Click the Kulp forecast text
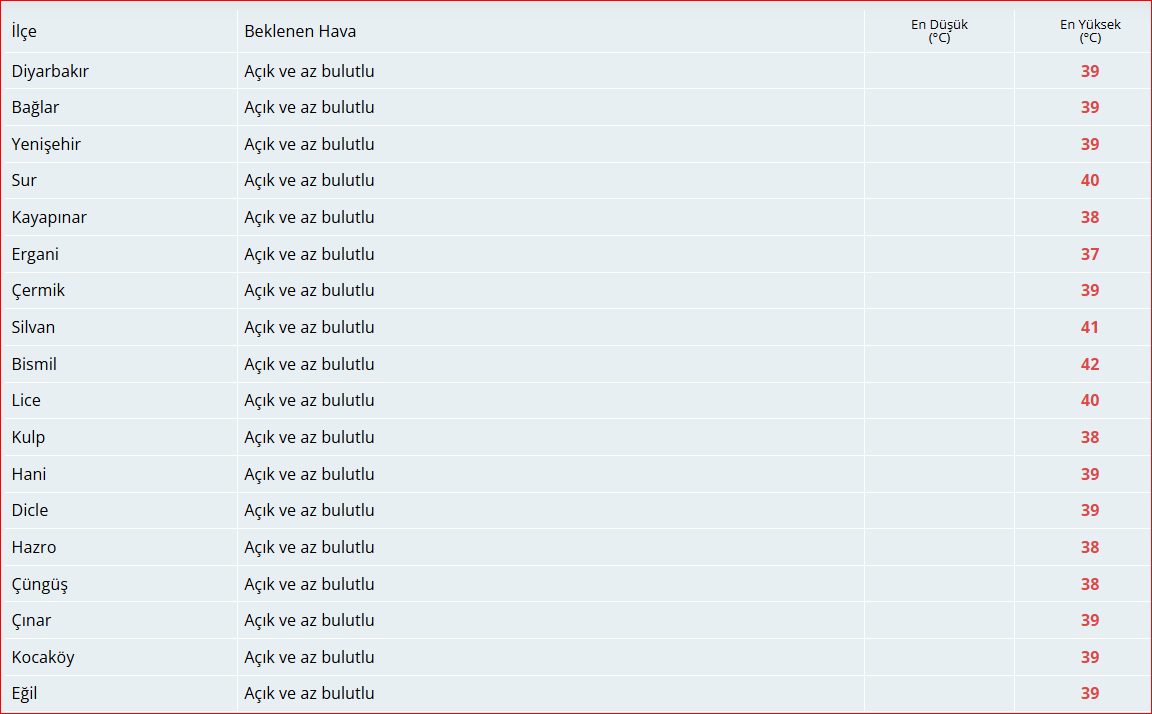The image size is (1152, 714). (x=309, y=437)
